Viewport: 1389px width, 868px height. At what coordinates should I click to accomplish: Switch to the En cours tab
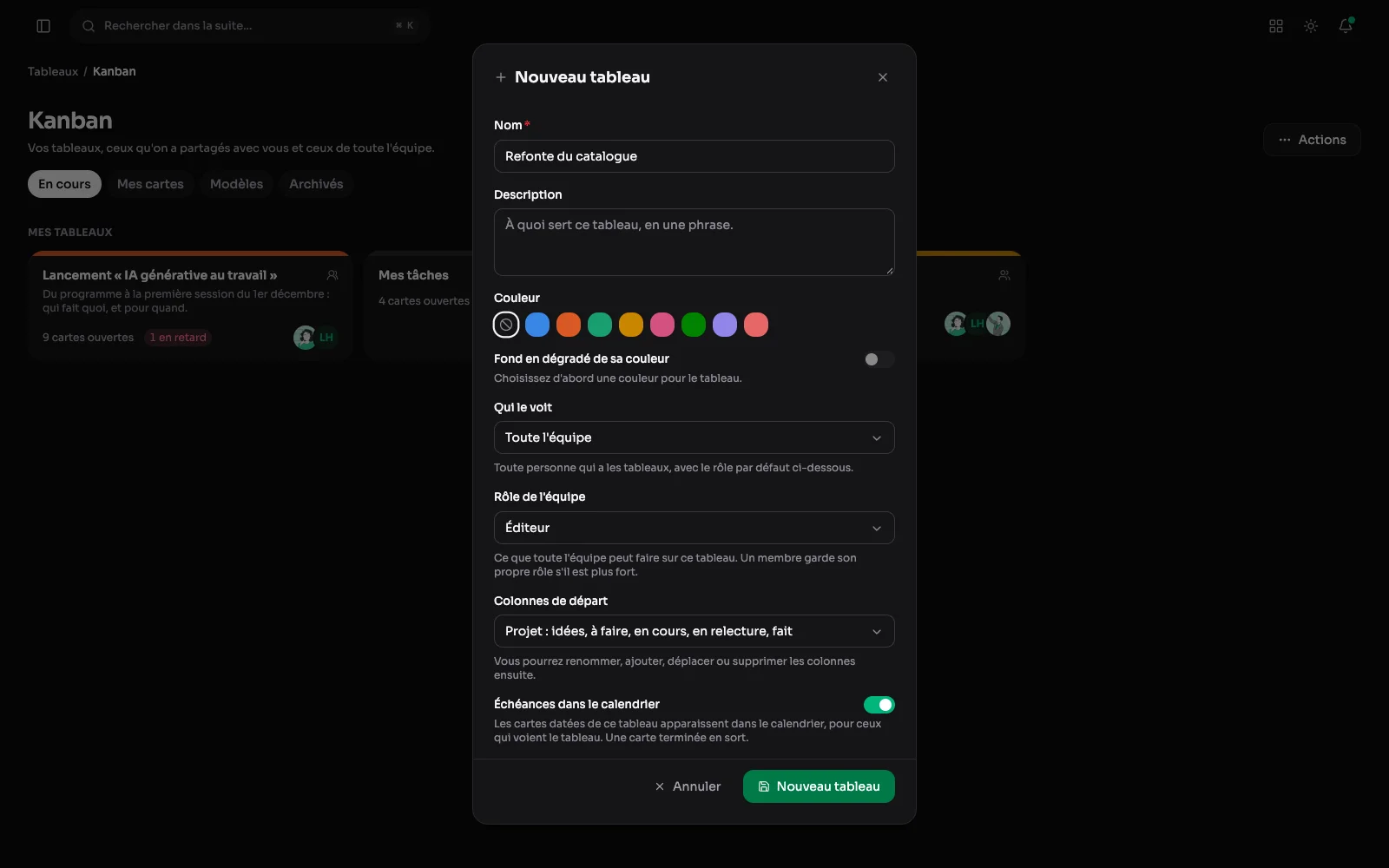coord(64,184)
